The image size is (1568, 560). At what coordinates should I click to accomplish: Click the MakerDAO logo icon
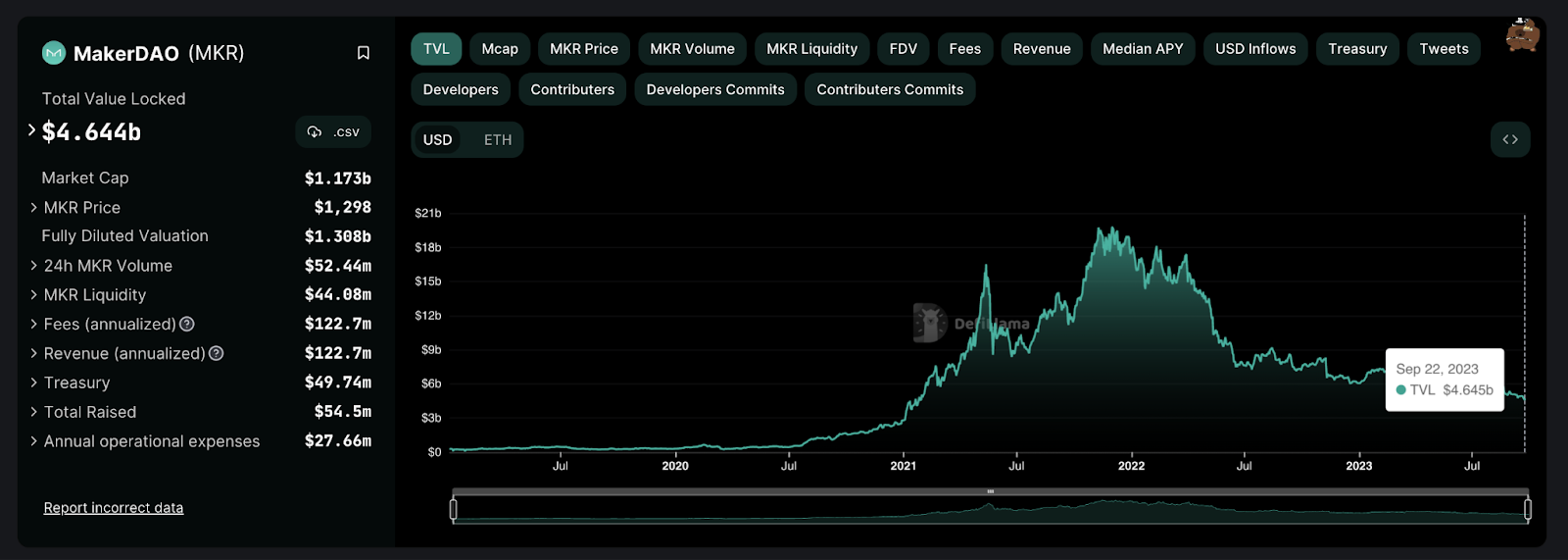(54, 53)
